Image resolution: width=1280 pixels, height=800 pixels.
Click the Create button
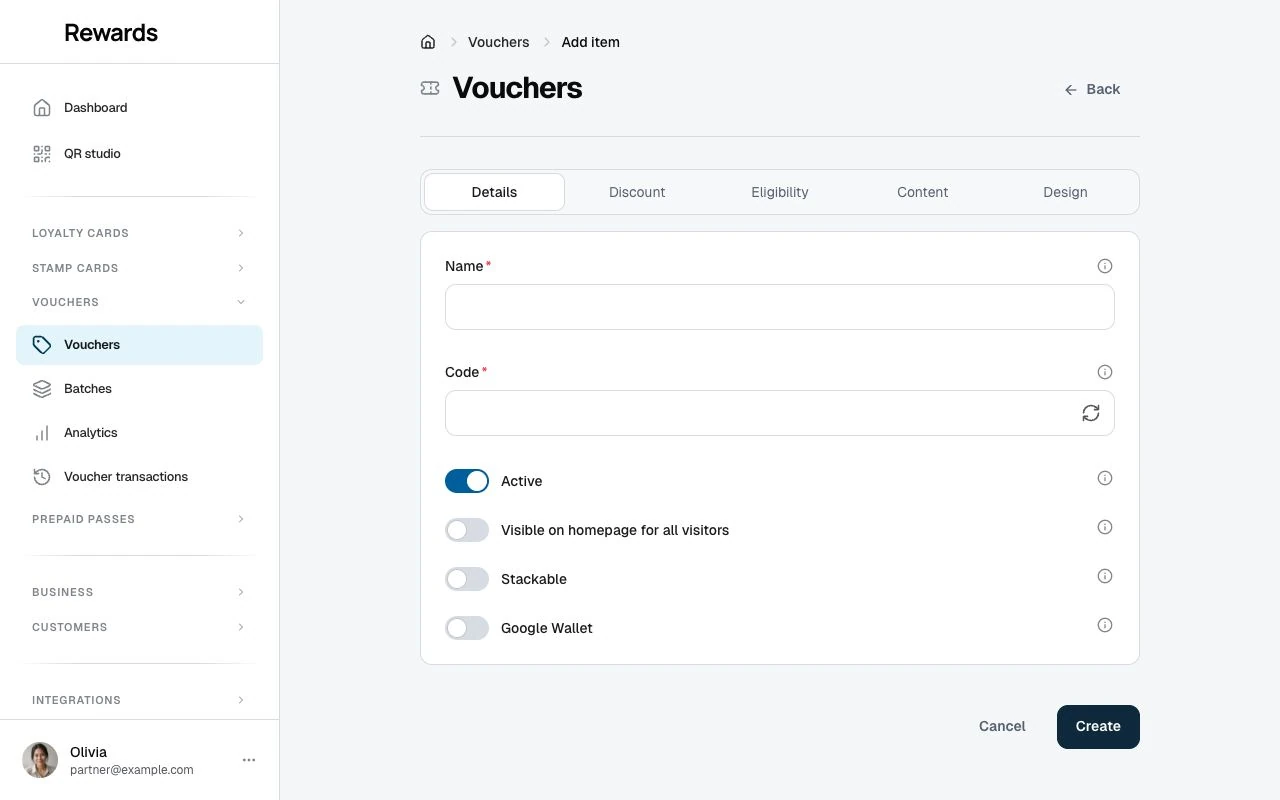coord(1098,727)
